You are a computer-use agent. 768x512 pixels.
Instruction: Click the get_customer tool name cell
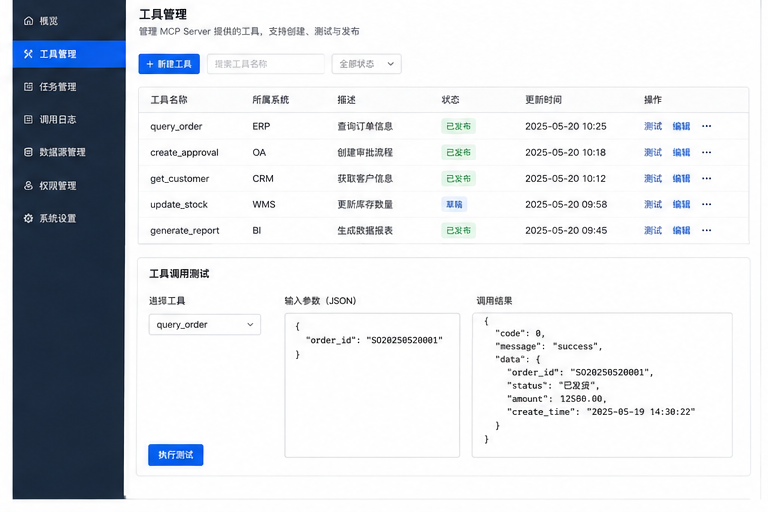click(180, 178)
